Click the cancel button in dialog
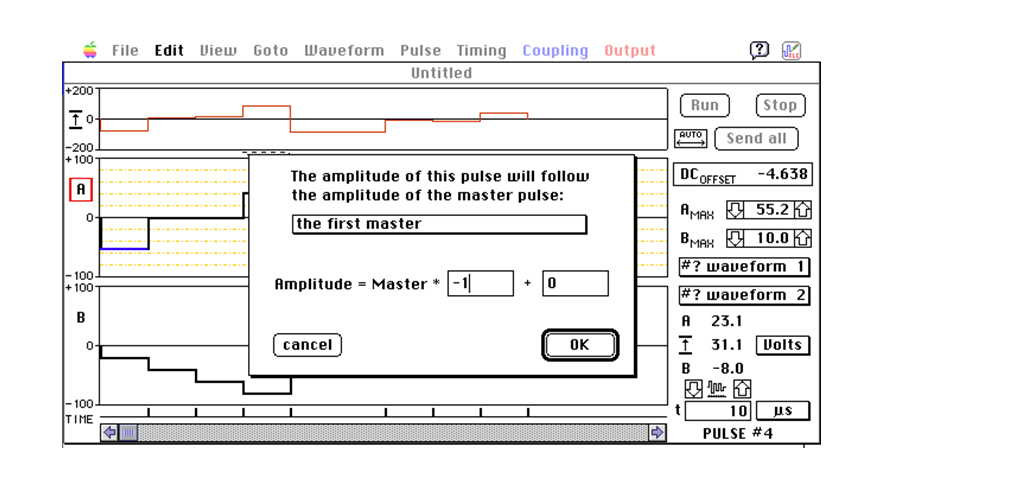 point(307,345)
